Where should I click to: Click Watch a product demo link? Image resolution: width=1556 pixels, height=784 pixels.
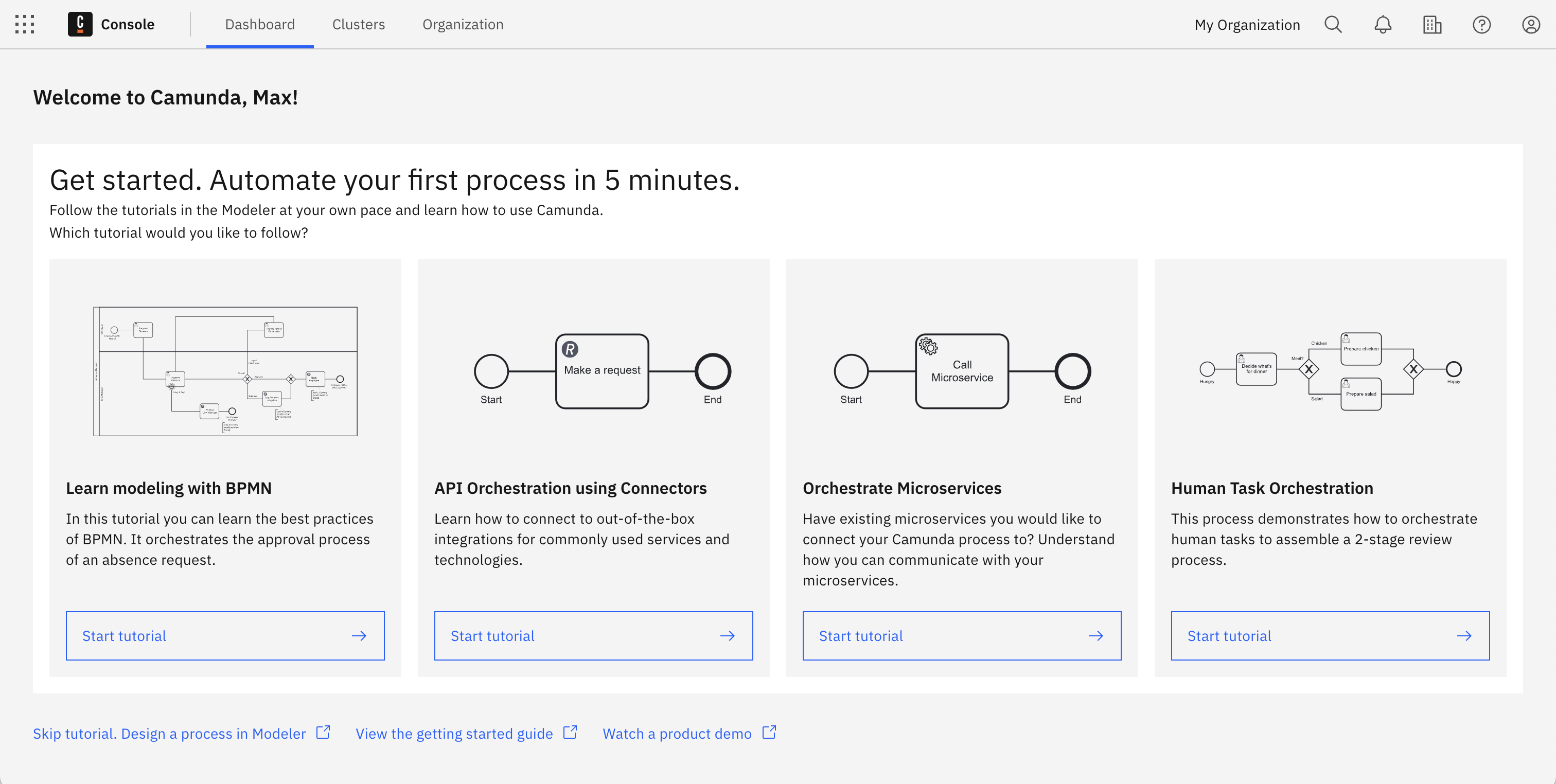(x=677, y=733)
